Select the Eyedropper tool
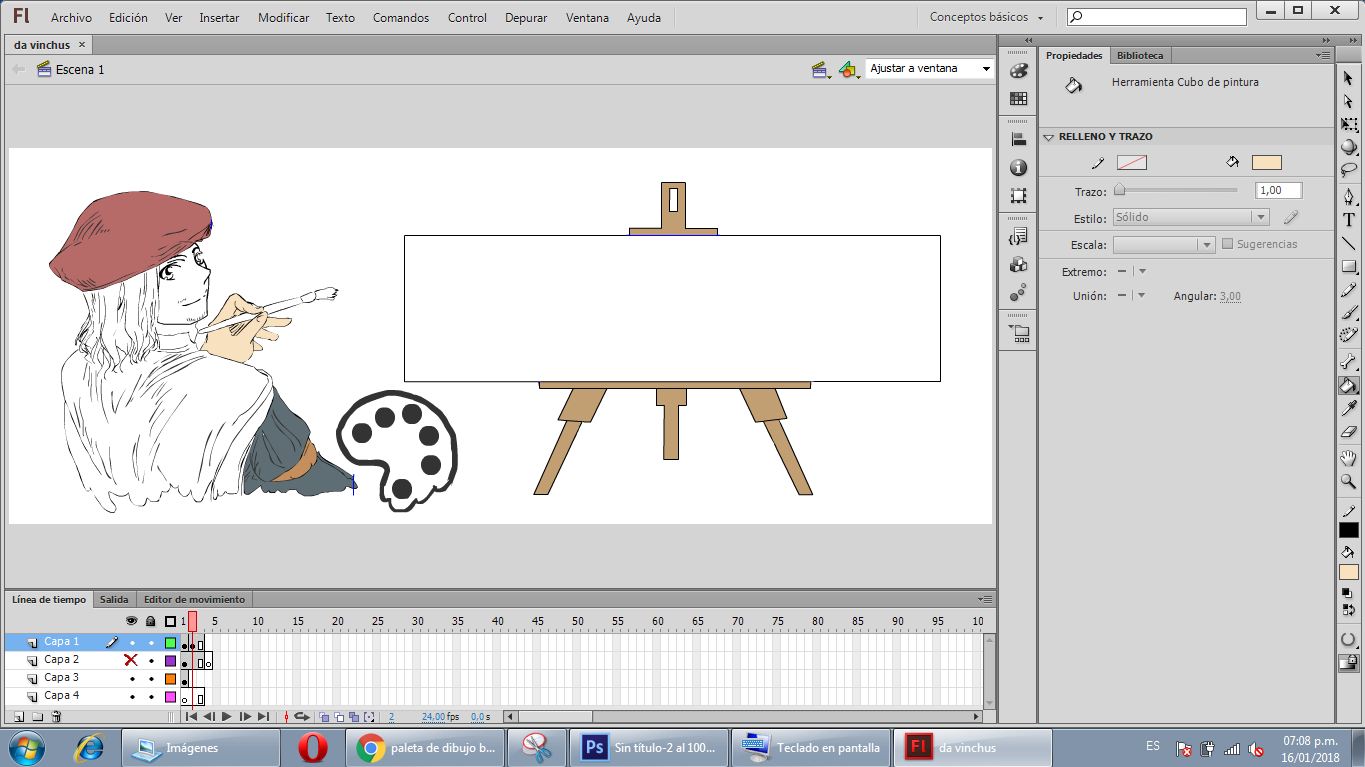The height and width of the screenshot is (767, 1365). click(x=1349, y=408)
